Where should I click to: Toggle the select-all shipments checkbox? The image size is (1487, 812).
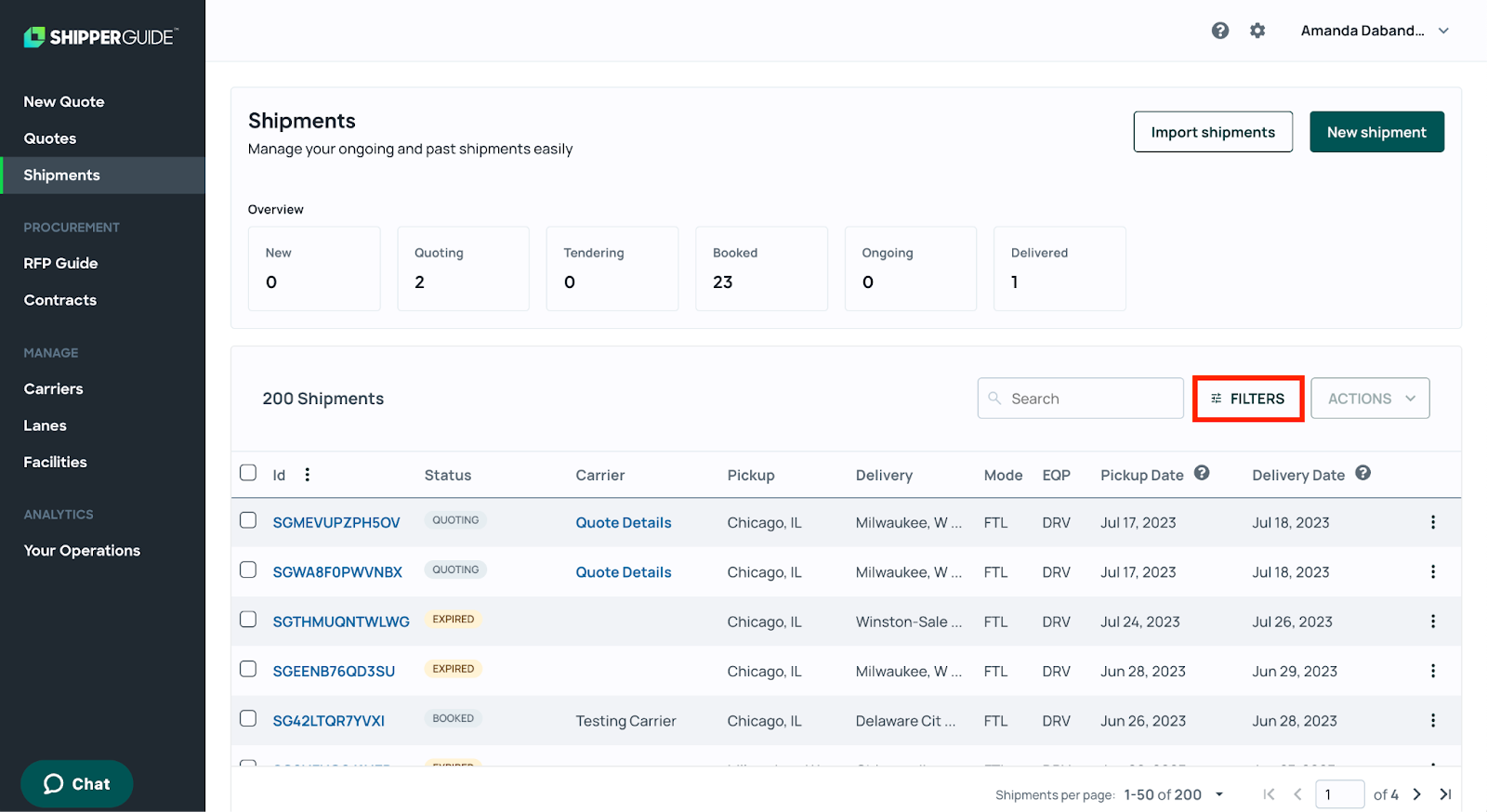(248, 473)
